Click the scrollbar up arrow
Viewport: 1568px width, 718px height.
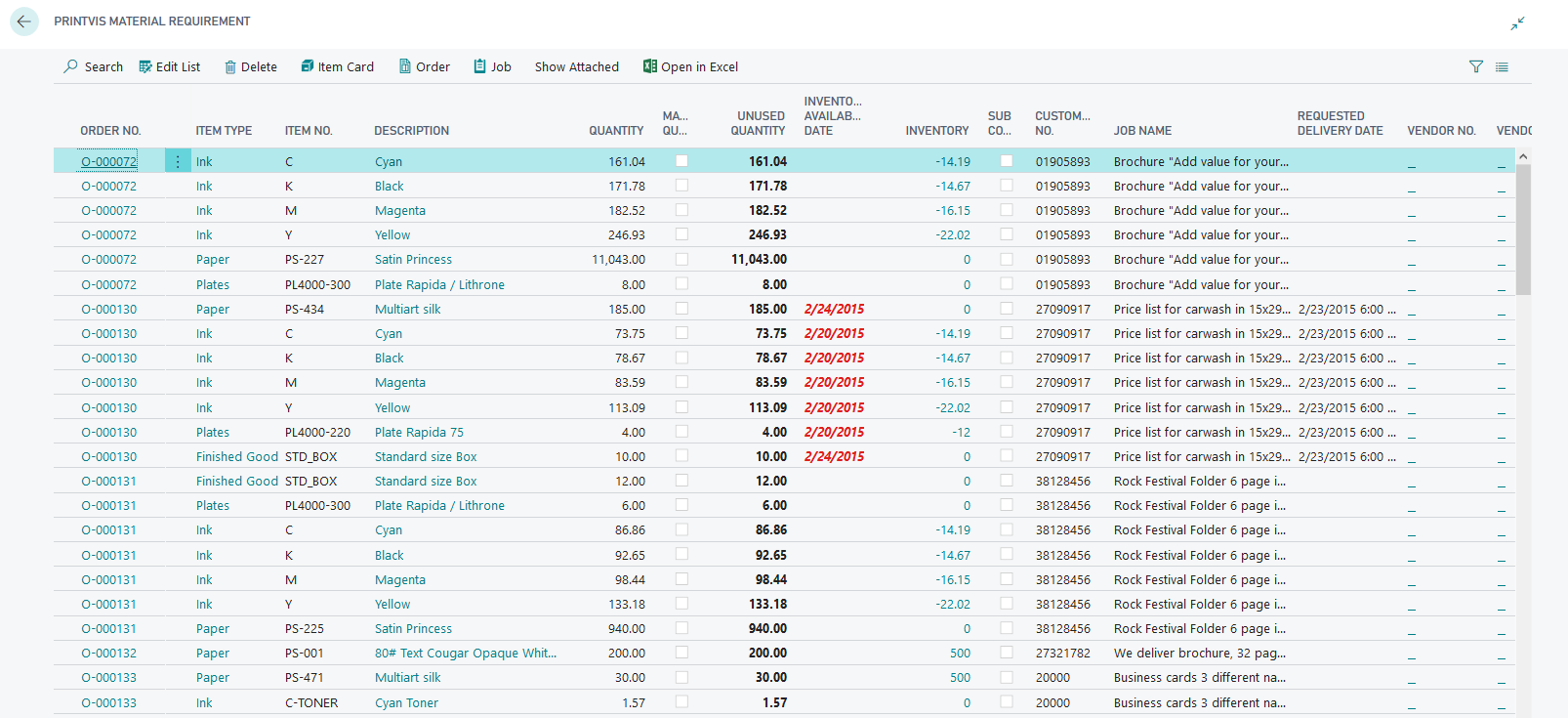click(x=1523, y=156)
